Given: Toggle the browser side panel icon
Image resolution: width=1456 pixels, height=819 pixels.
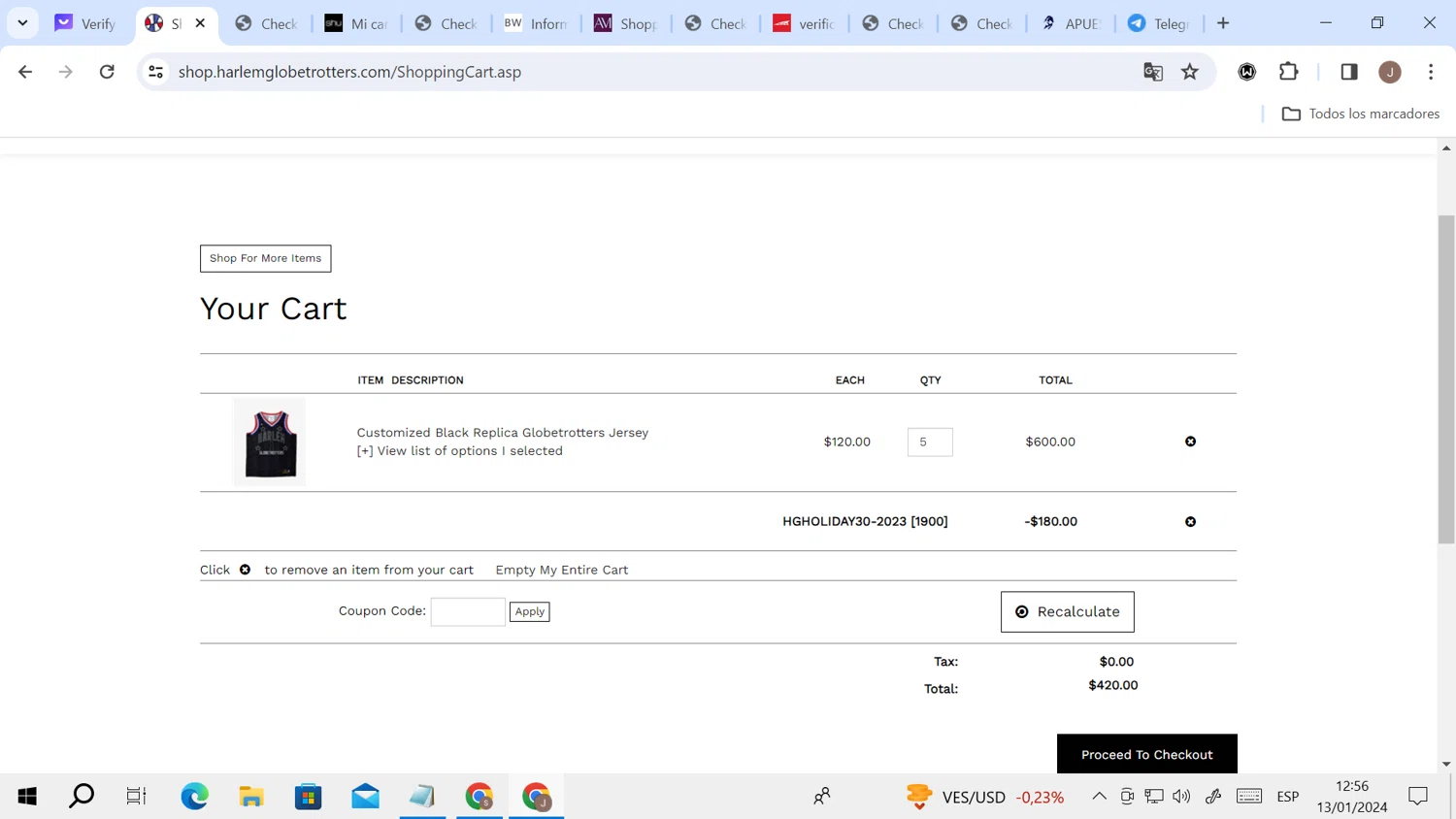Looking at the screenshot, I should [x=1349, y=72].
